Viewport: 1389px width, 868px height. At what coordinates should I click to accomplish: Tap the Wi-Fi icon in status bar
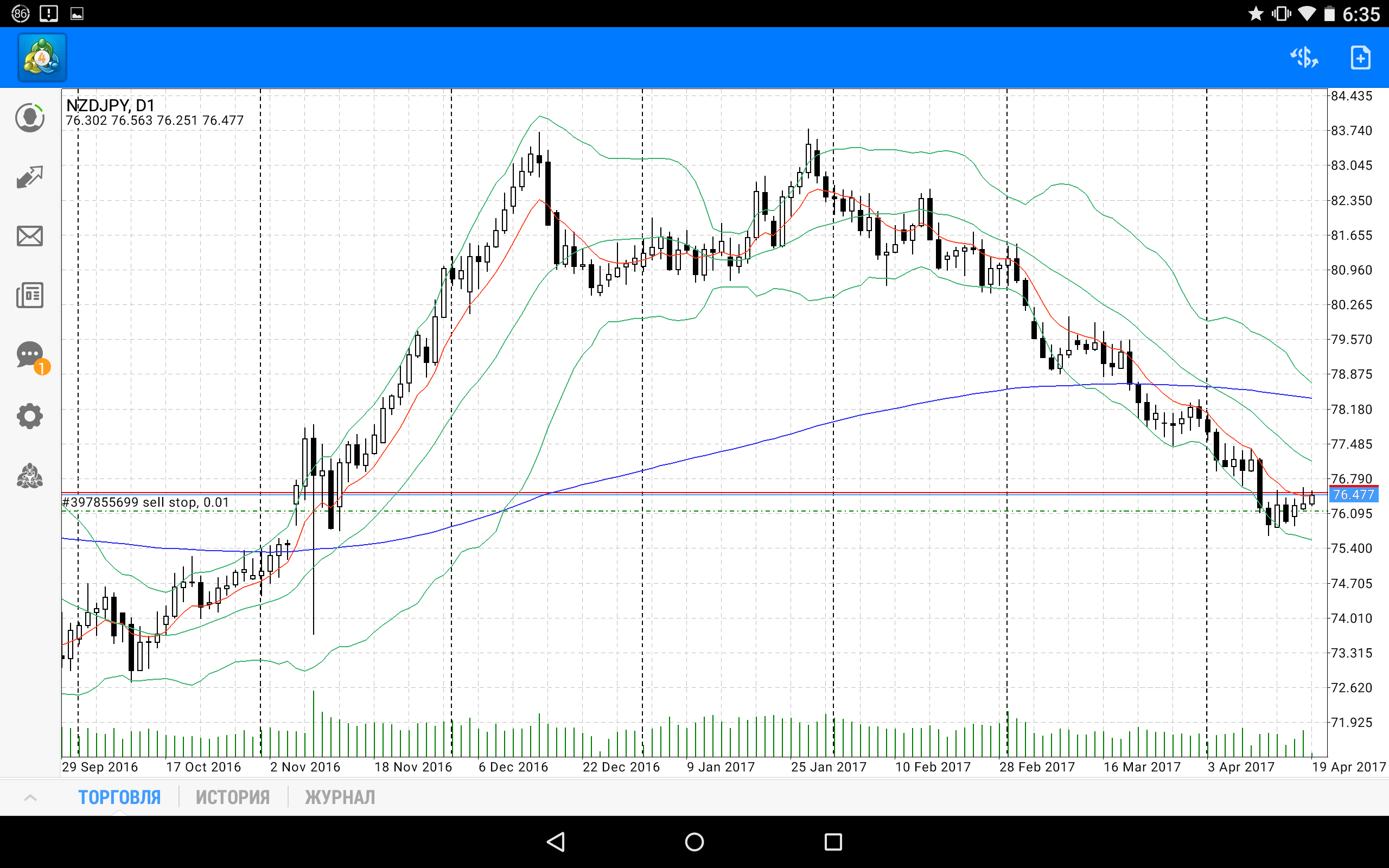coord(1307,13)
